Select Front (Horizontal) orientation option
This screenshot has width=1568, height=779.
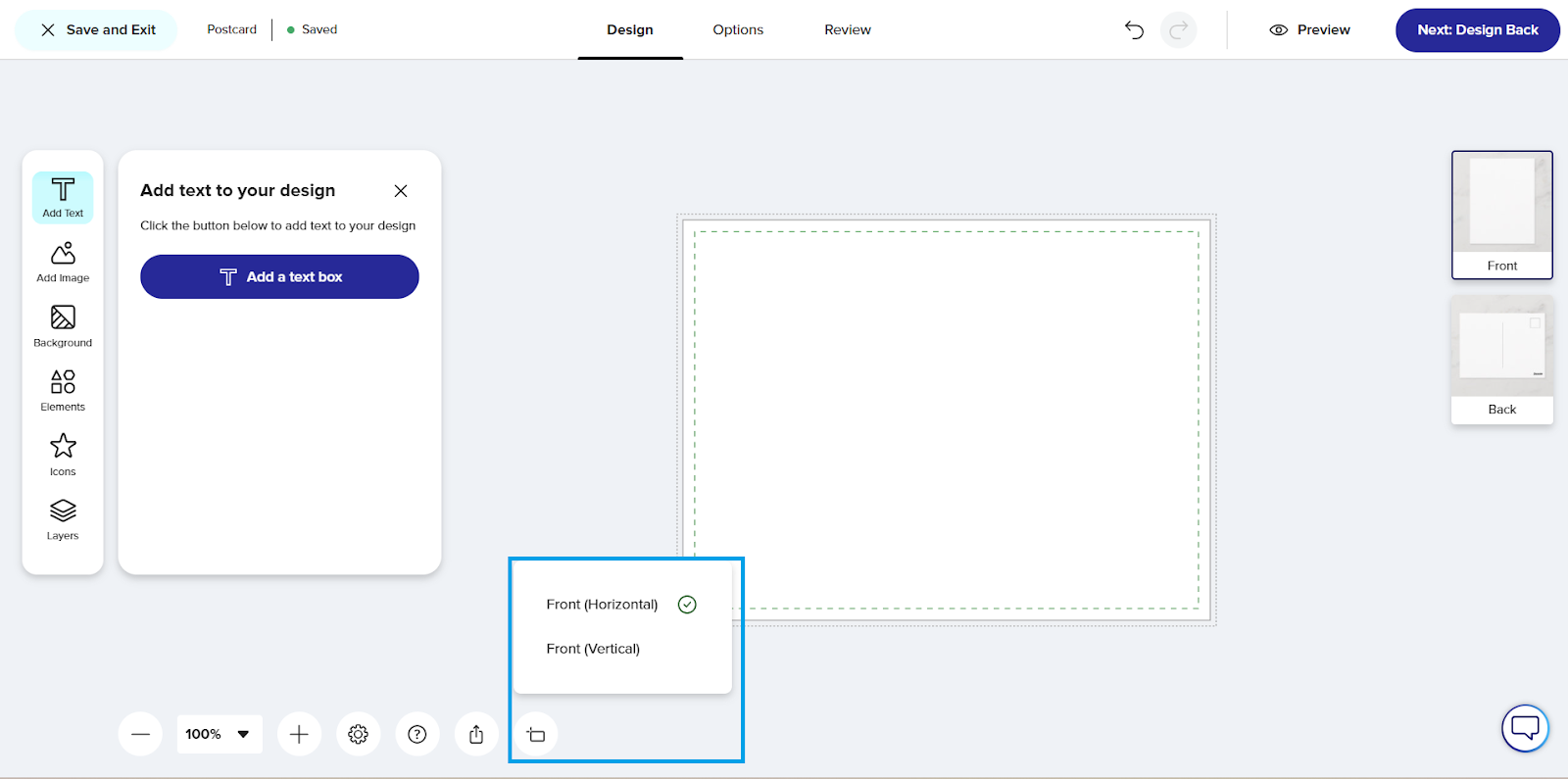point(602,605)
